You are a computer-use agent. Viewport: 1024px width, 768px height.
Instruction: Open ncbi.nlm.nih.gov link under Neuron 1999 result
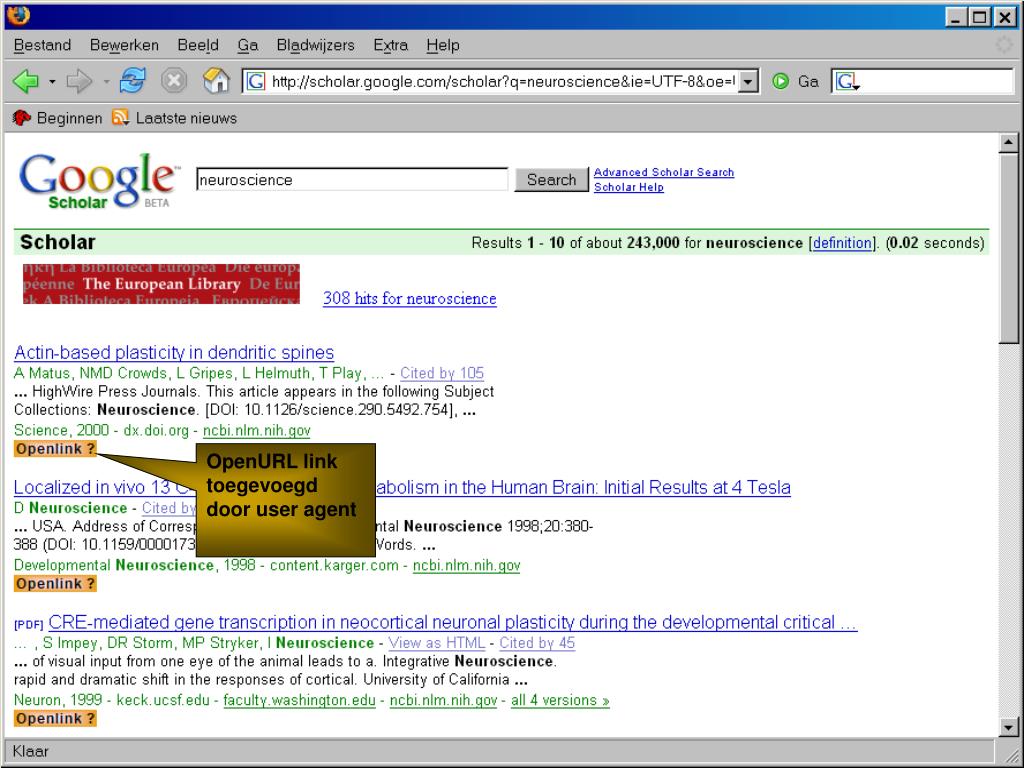pos(443,700)
